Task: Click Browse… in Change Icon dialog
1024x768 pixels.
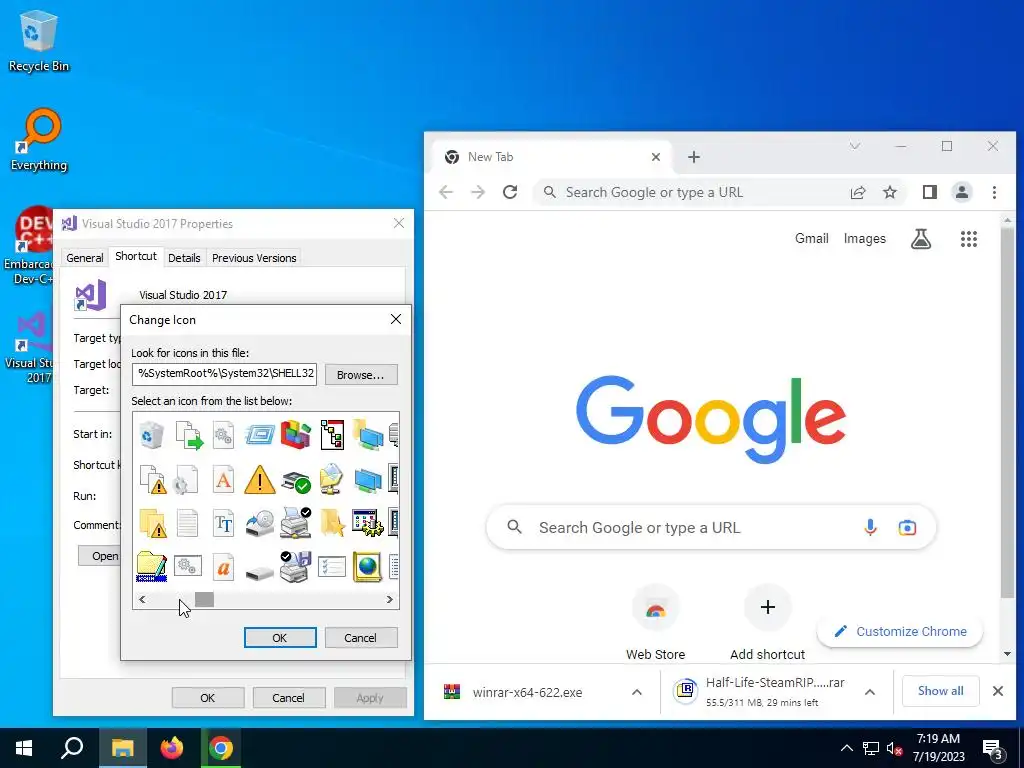Action: point(360,375)
